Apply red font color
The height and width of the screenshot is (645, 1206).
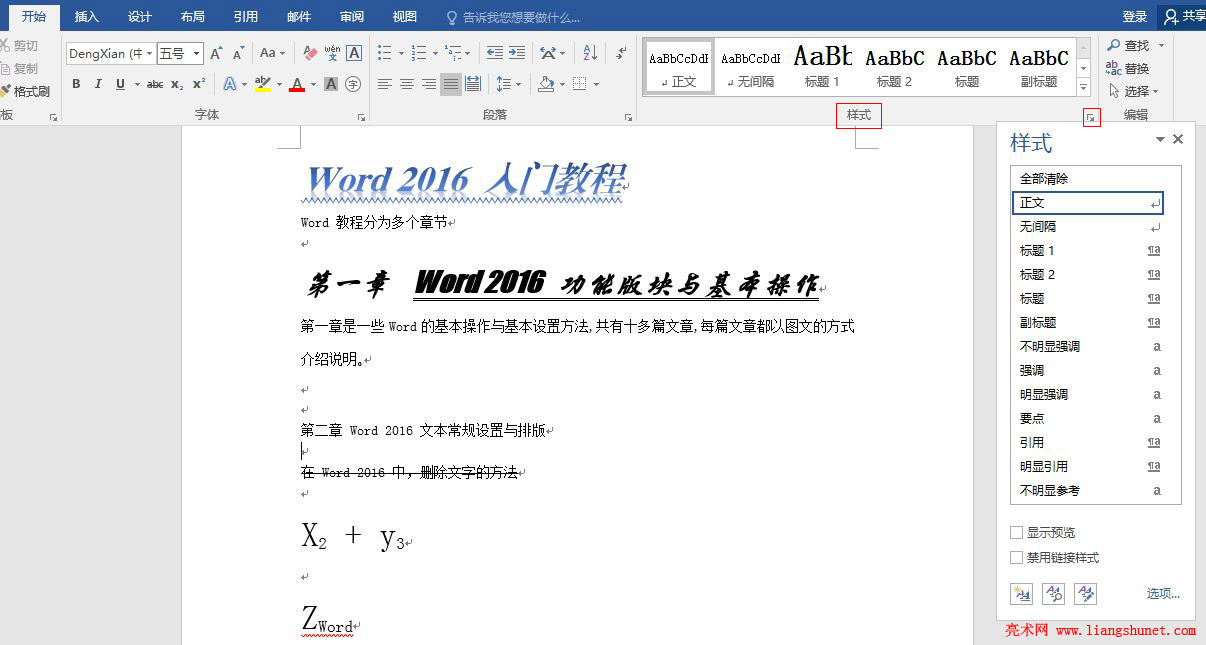pos(297,84)
